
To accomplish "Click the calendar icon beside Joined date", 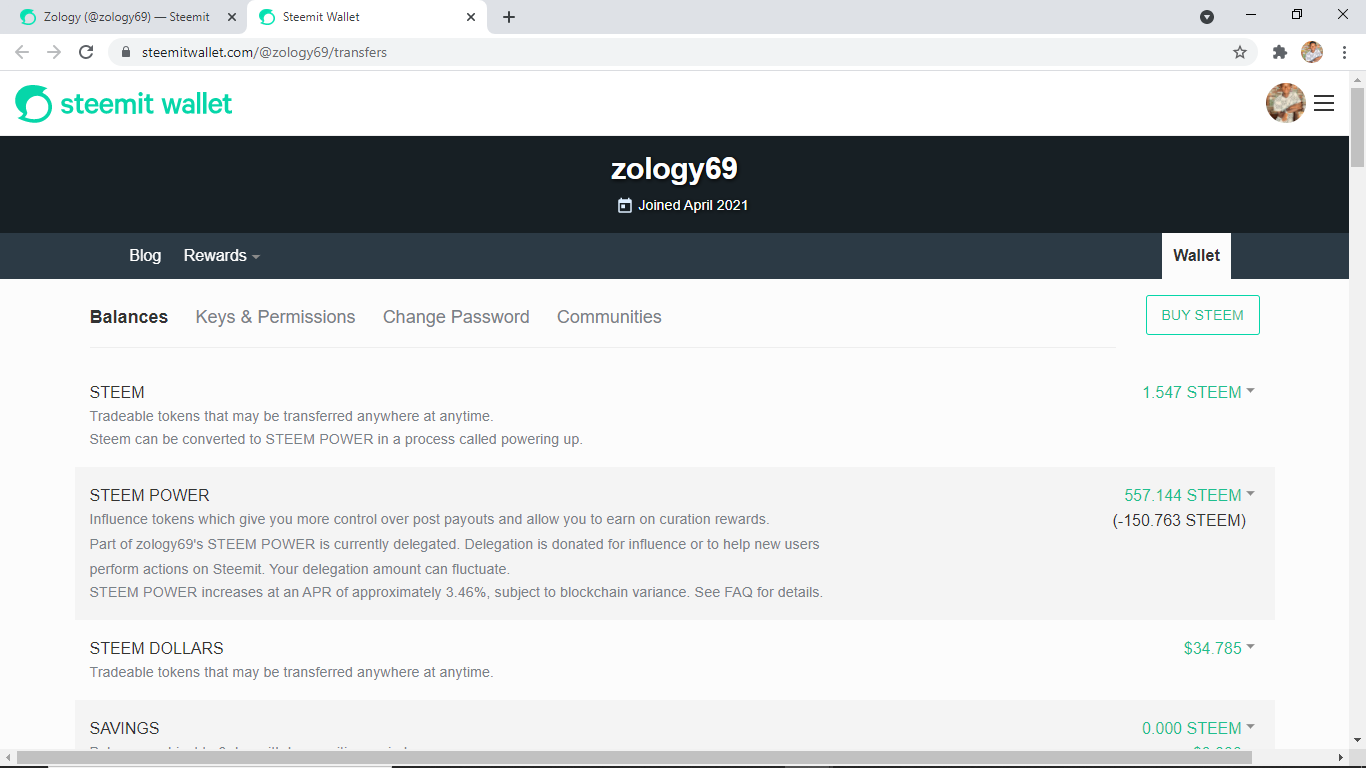I will (625, 205).
